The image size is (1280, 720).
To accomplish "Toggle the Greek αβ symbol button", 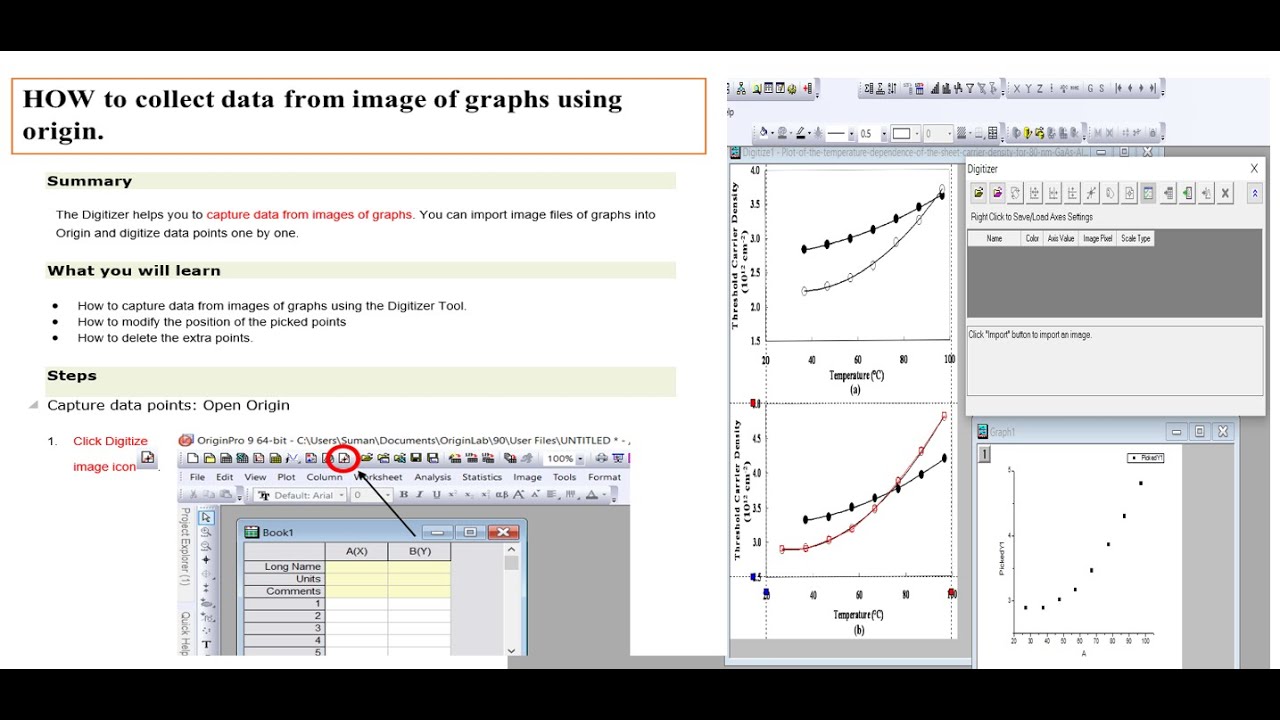I will click(501, 495).
